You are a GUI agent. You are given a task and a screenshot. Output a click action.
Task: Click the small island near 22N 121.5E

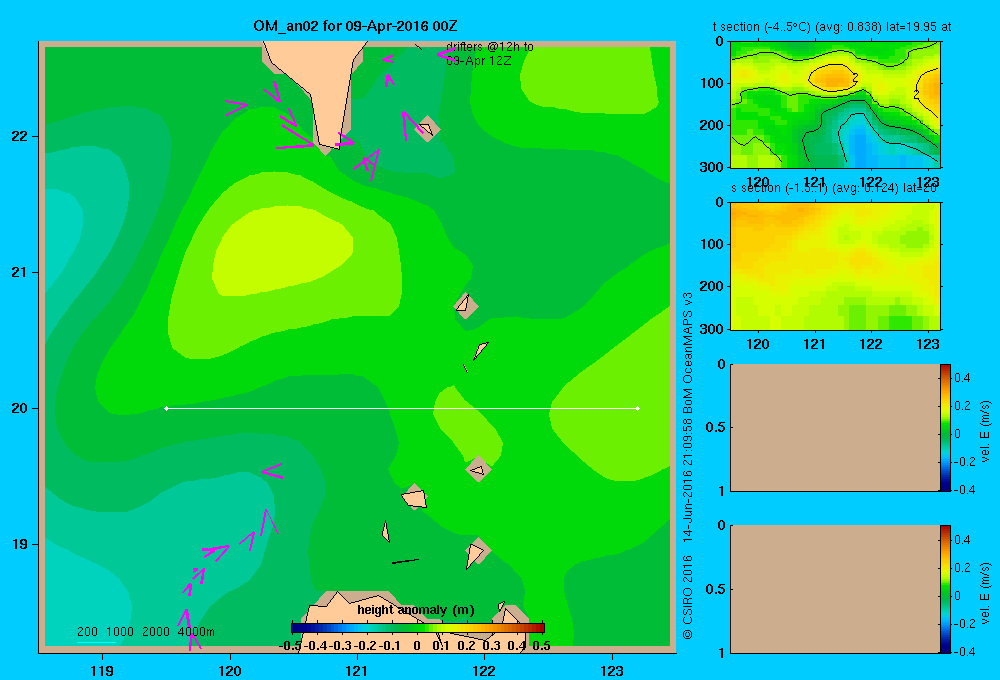point(427,129)
